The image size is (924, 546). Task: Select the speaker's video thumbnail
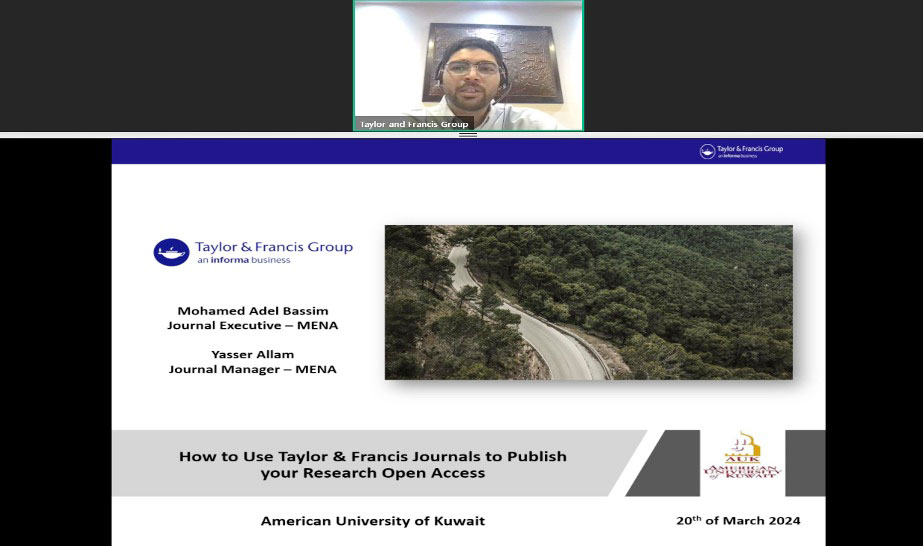click(x=468, y=65)
